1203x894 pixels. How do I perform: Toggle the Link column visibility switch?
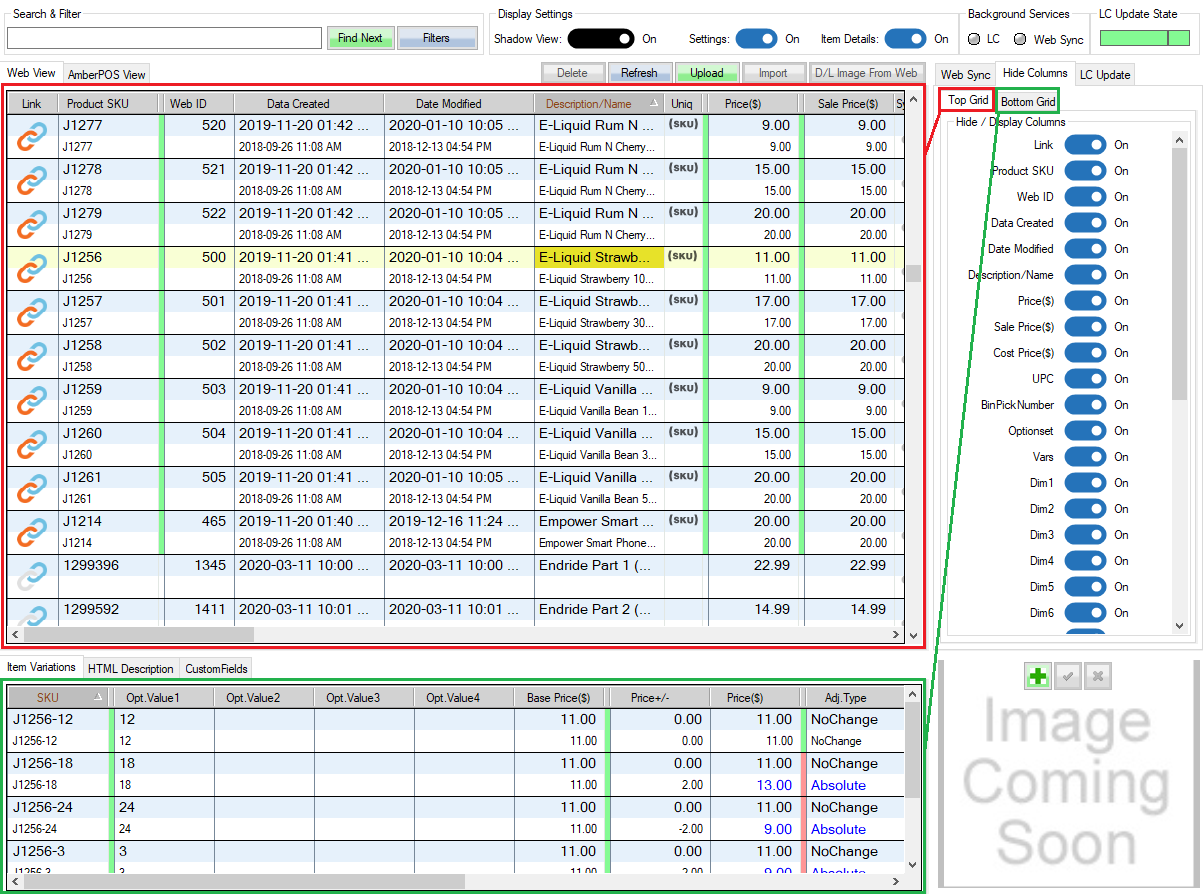pyautogui.click(x=1085, y=145)
